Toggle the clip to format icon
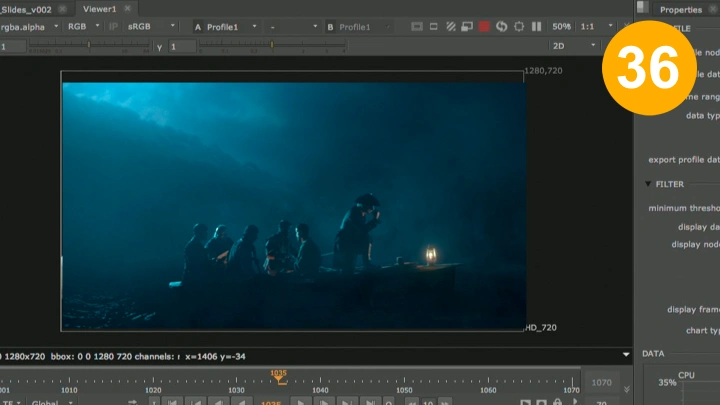The image size is (720, 405). (416, 27)
